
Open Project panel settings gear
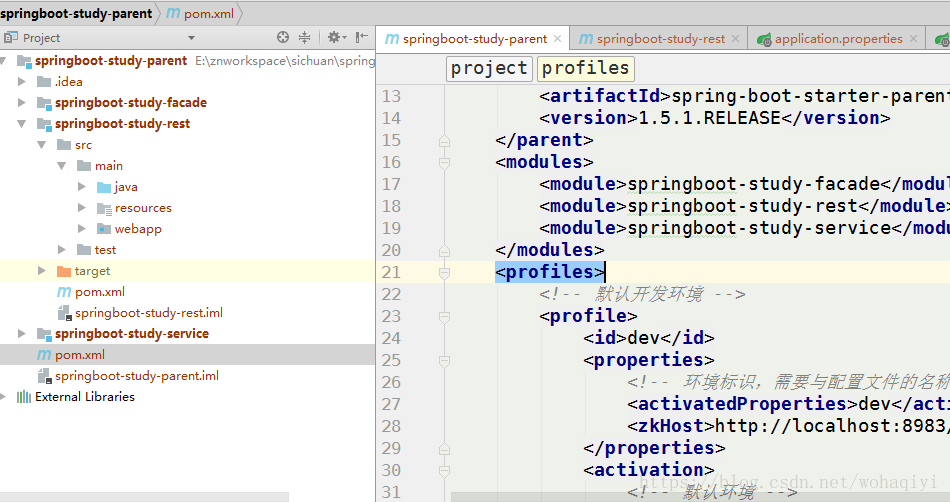[336, 38]
